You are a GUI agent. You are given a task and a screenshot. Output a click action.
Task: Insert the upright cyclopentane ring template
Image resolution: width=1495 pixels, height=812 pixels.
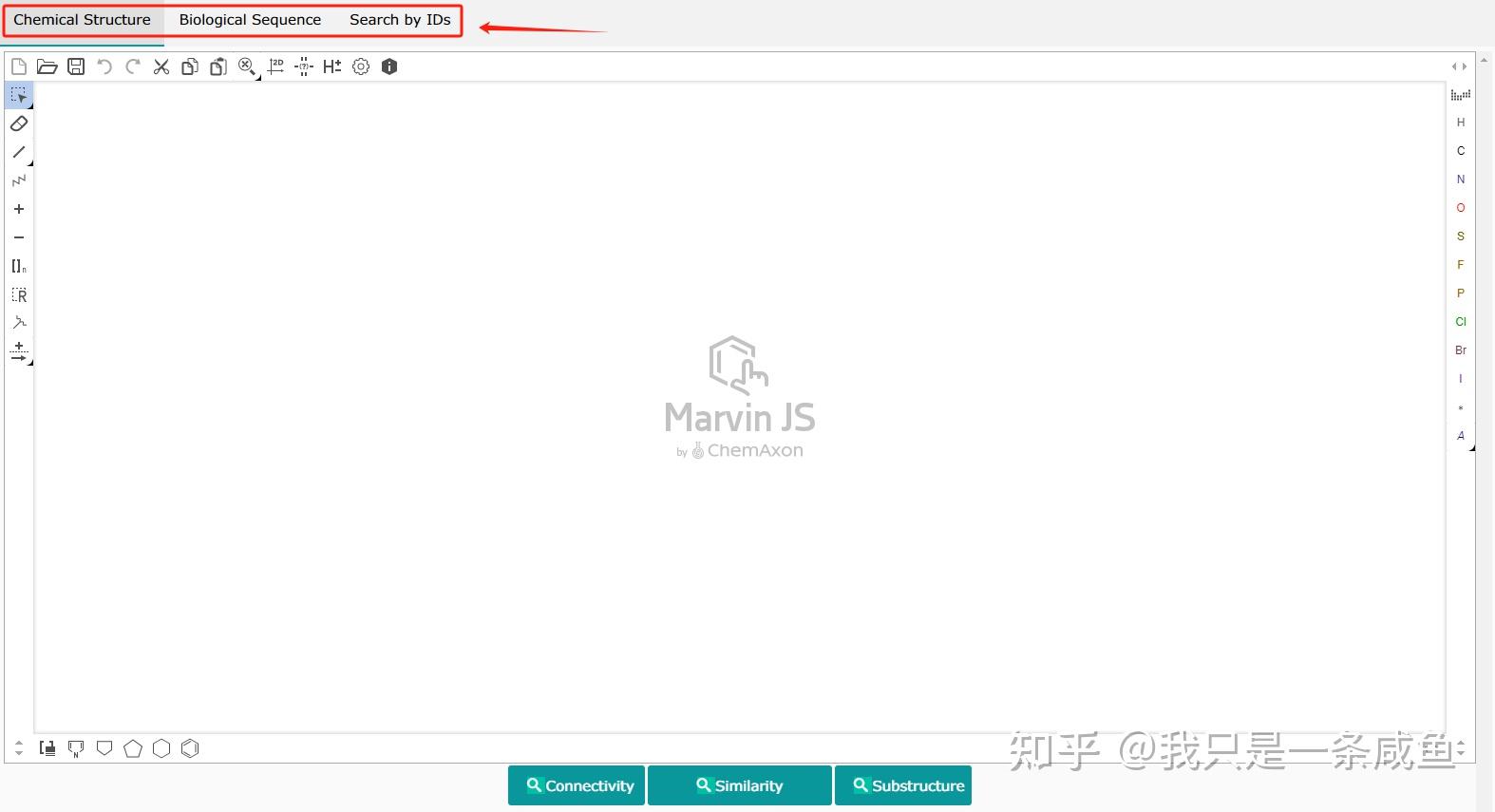pos(133,748)
